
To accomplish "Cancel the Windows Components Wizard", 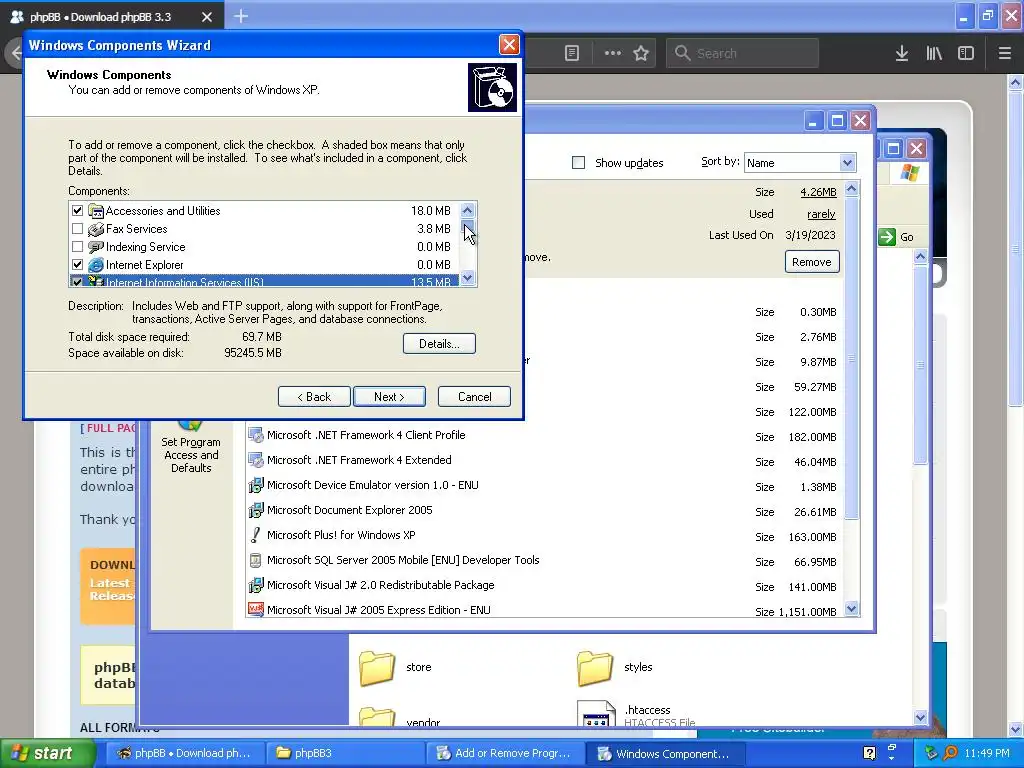I will pos(474,396).
